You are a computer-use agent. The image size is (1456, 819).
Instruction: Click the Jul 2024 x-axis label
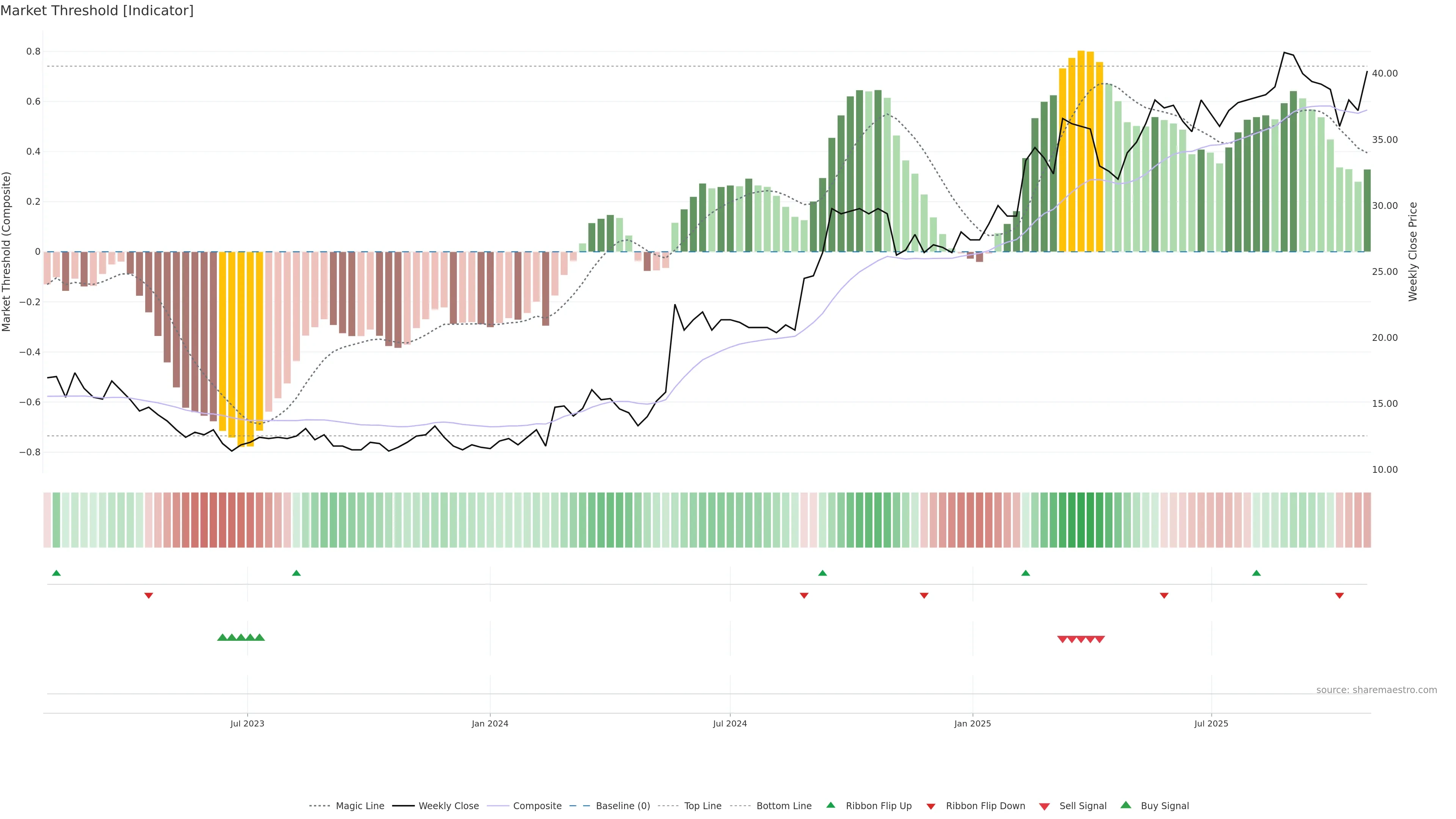[730, 723]
